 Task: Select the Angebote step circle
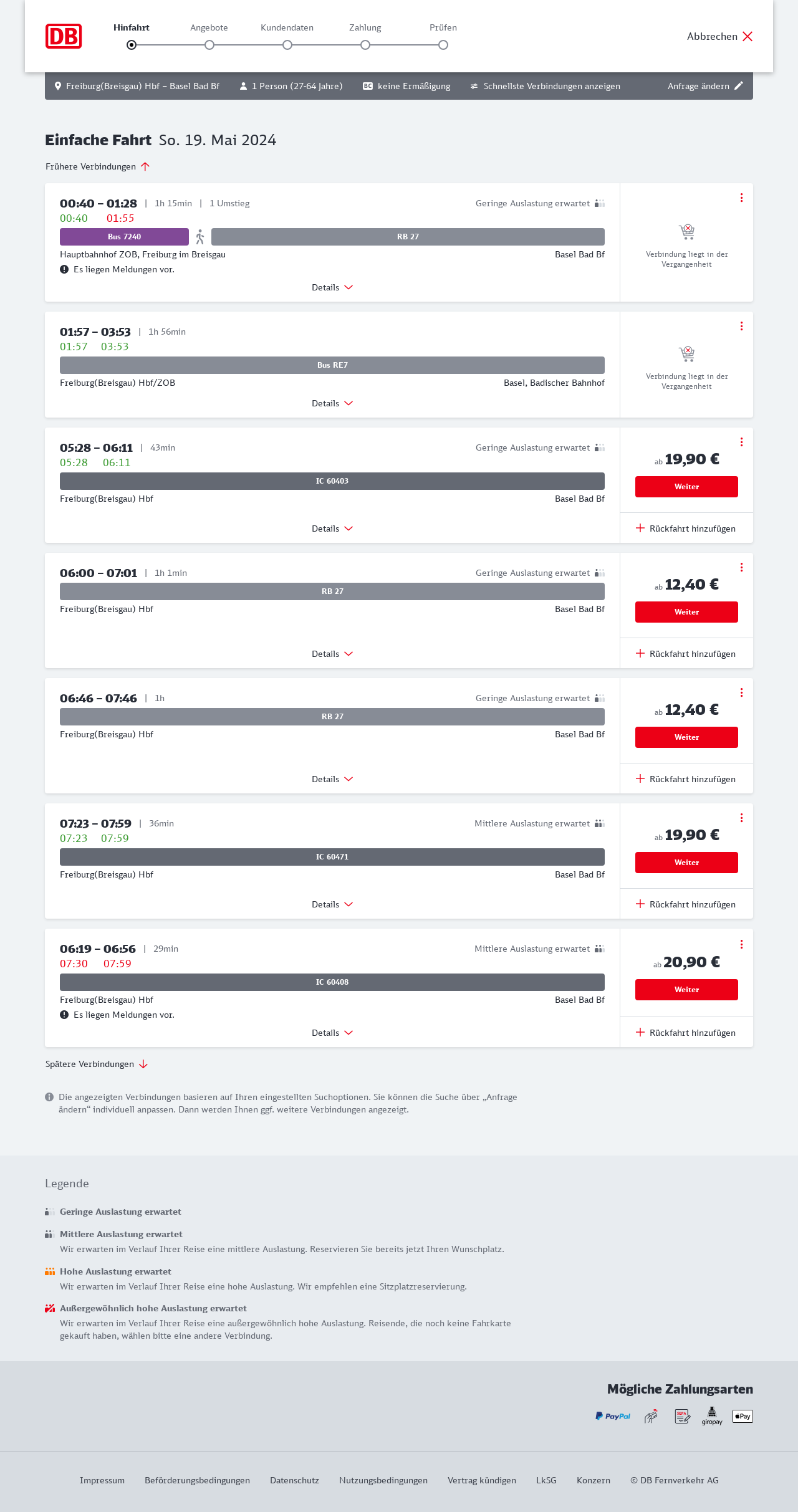[209, 45]
